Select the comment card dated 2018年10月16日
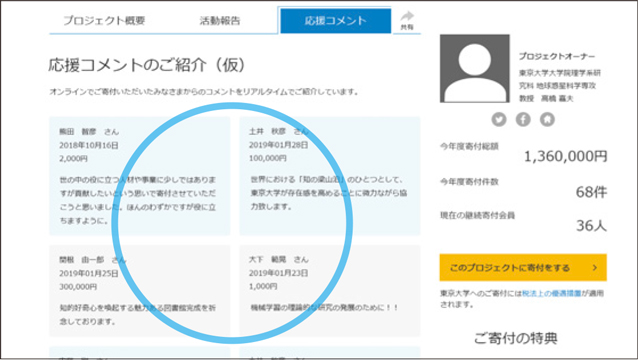 (140, 176)
